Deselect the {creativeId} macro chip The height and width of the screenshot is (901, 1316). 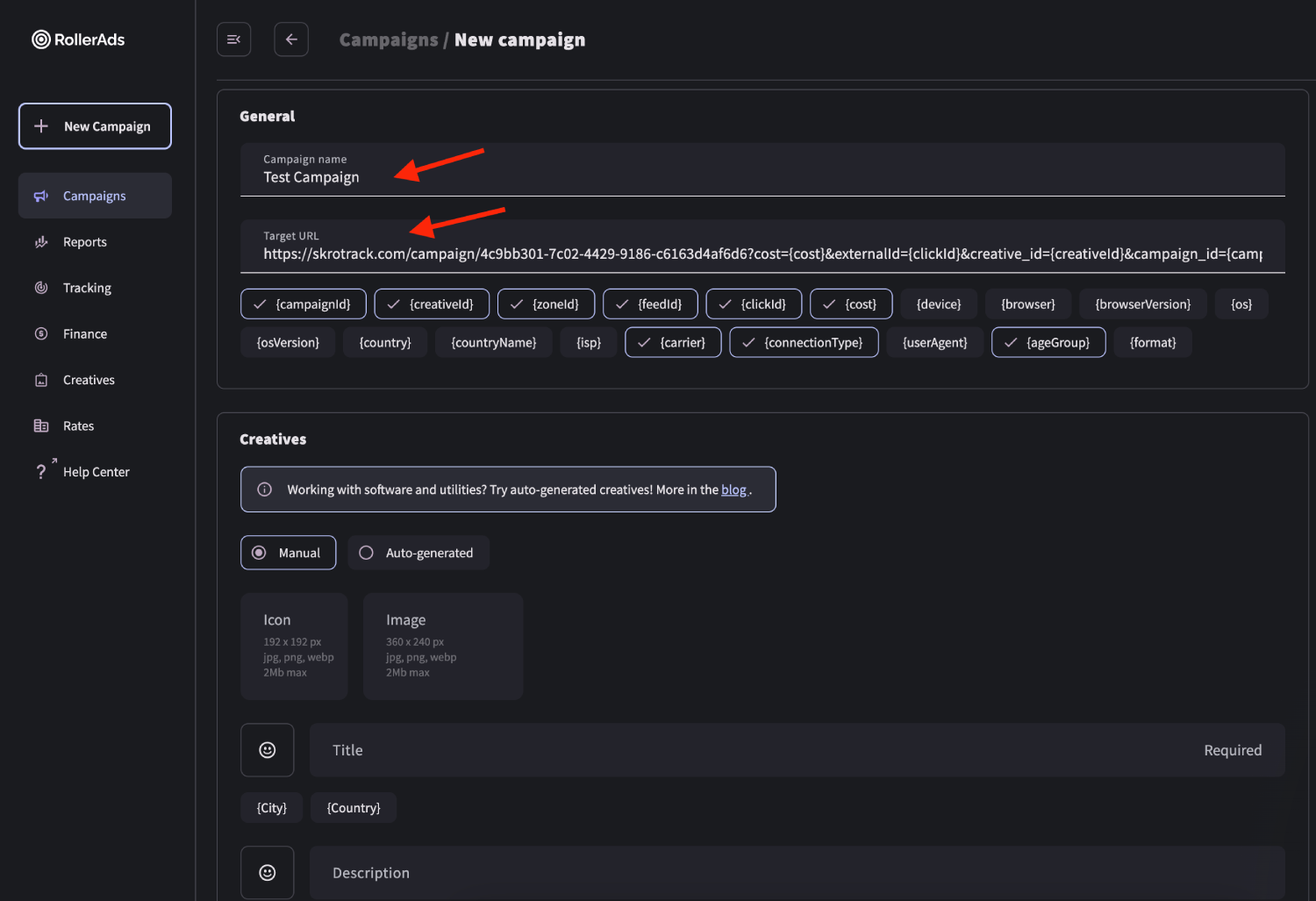(x=432, y=304)
